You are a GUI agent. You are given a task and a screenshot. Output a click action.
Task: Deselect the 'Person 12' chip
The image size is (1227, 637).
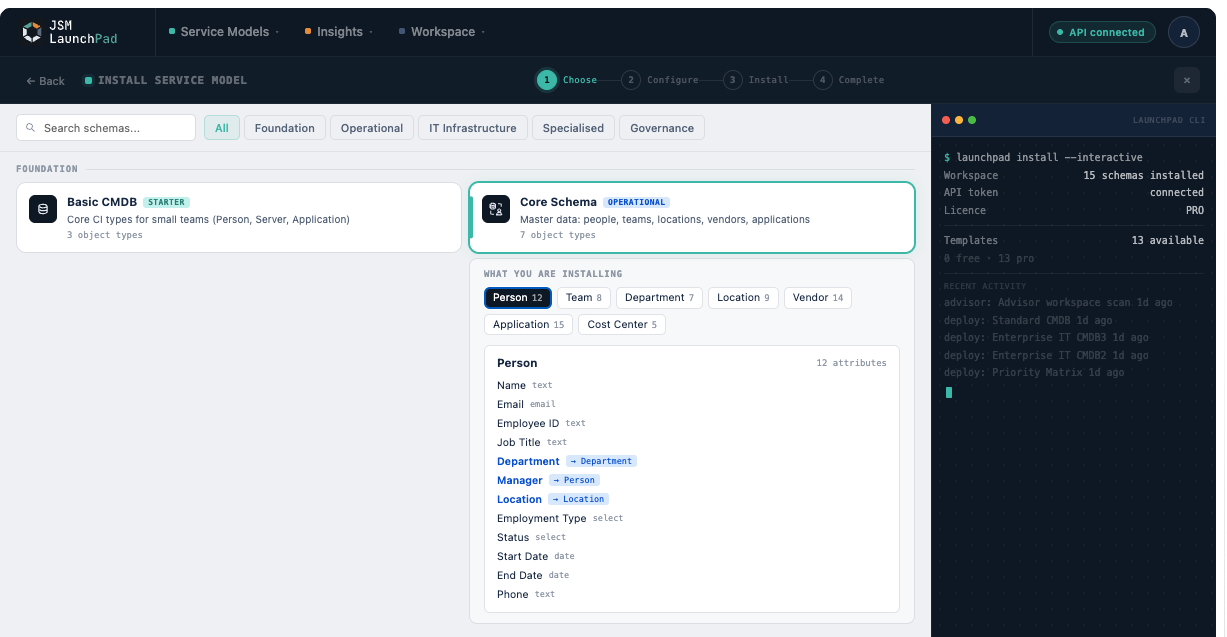[x=517, y=297]
